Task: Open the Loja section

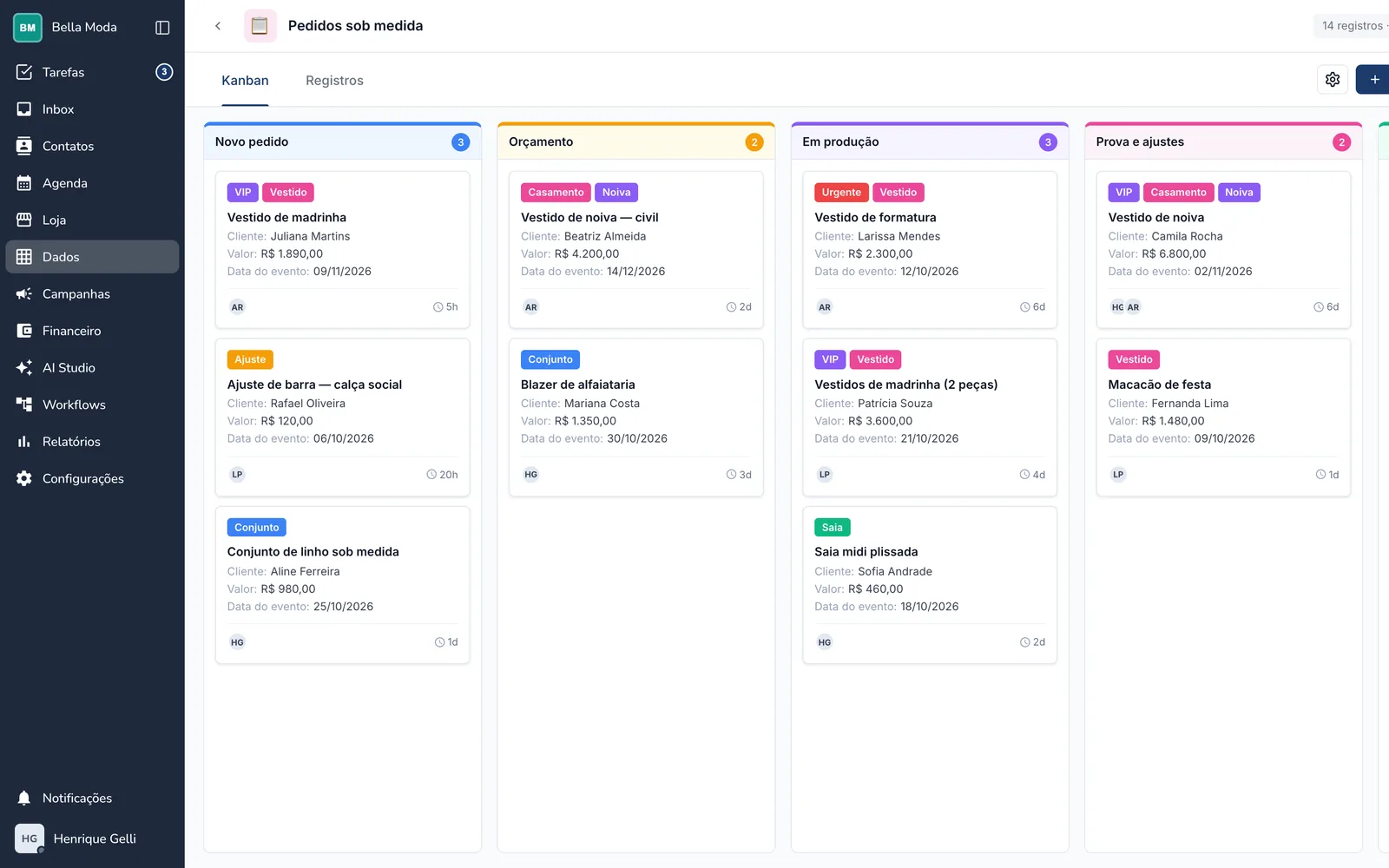Action: point(92,220)
